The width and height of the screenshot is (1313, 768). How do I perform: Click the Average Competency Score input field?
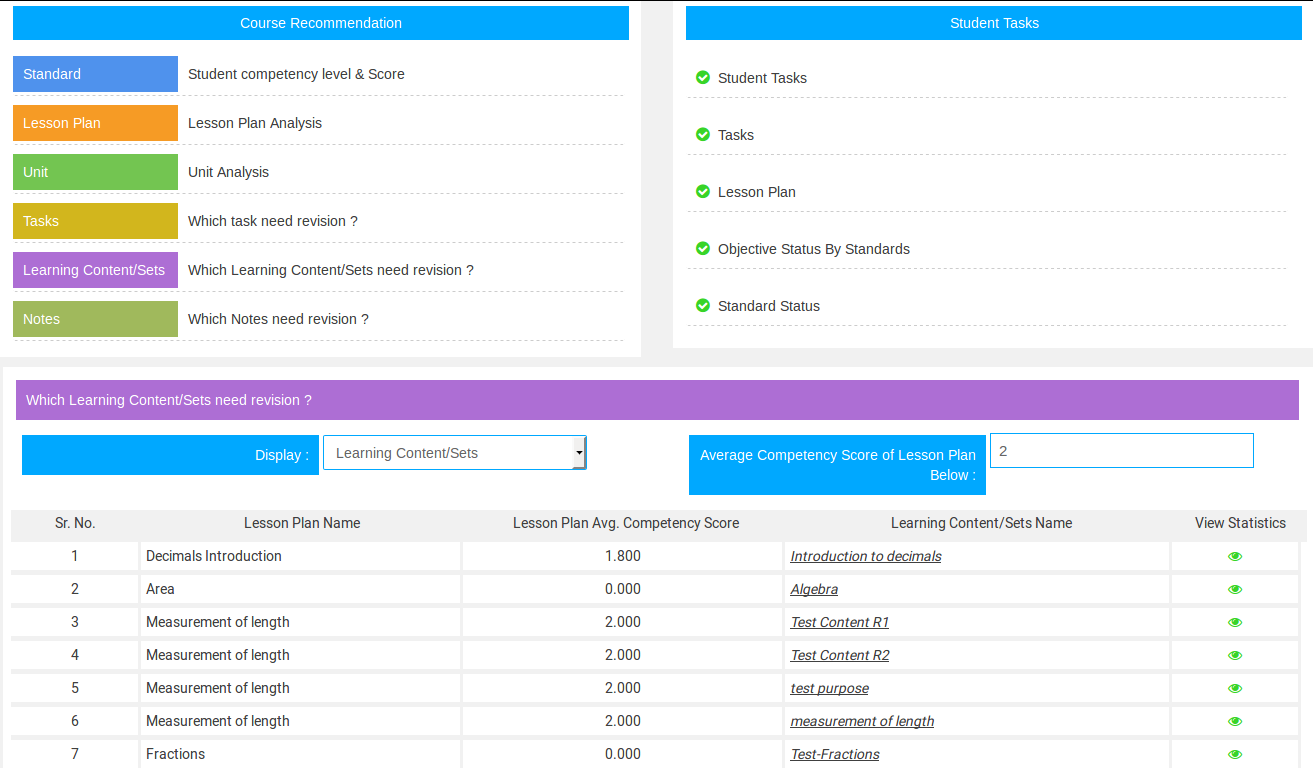(1121, 451)
